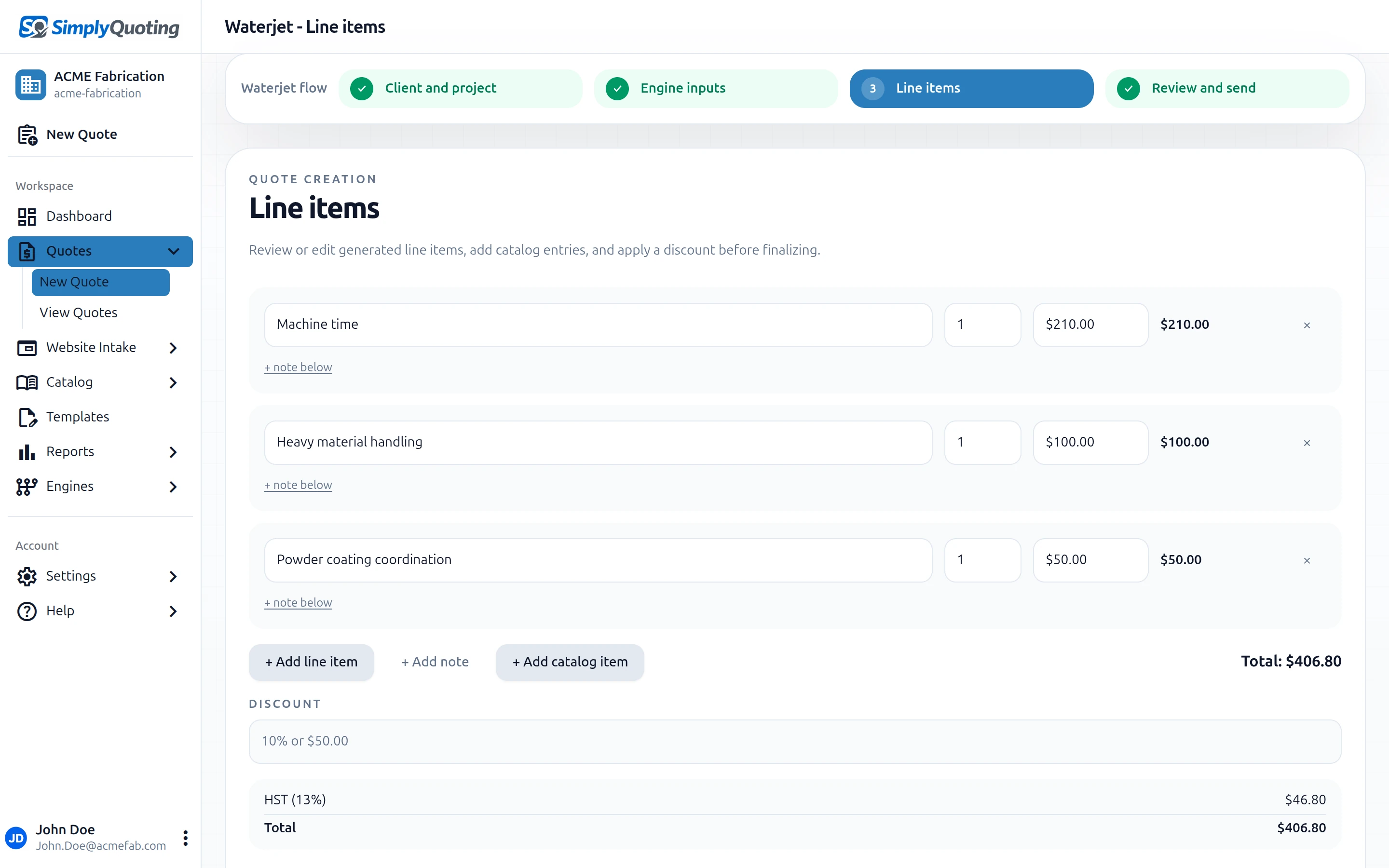Click the JD user avatar
Viewport: 1389px width, 868px height.
(16, 838)
